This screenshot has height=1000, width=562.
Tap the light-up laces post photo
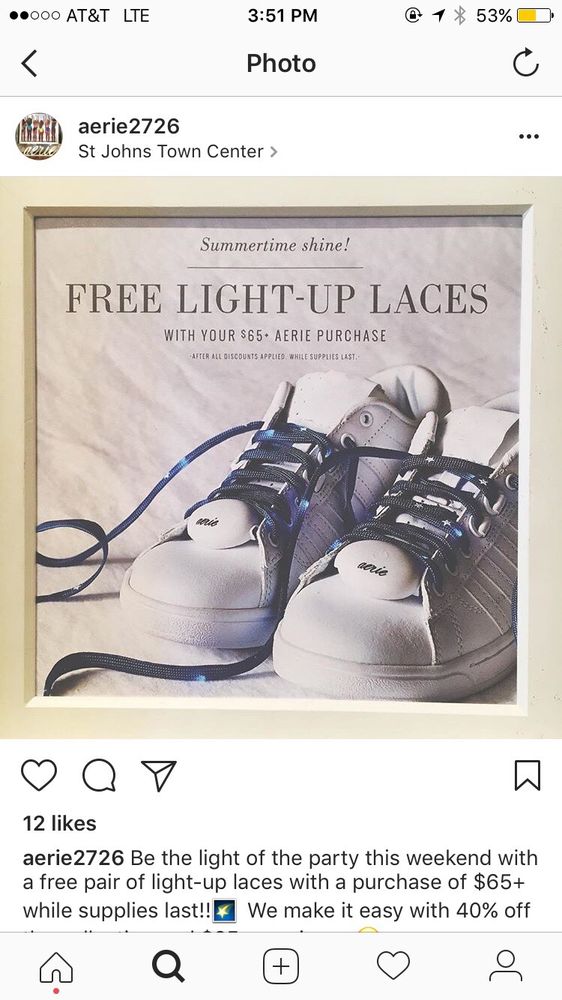tap(281, 457)
